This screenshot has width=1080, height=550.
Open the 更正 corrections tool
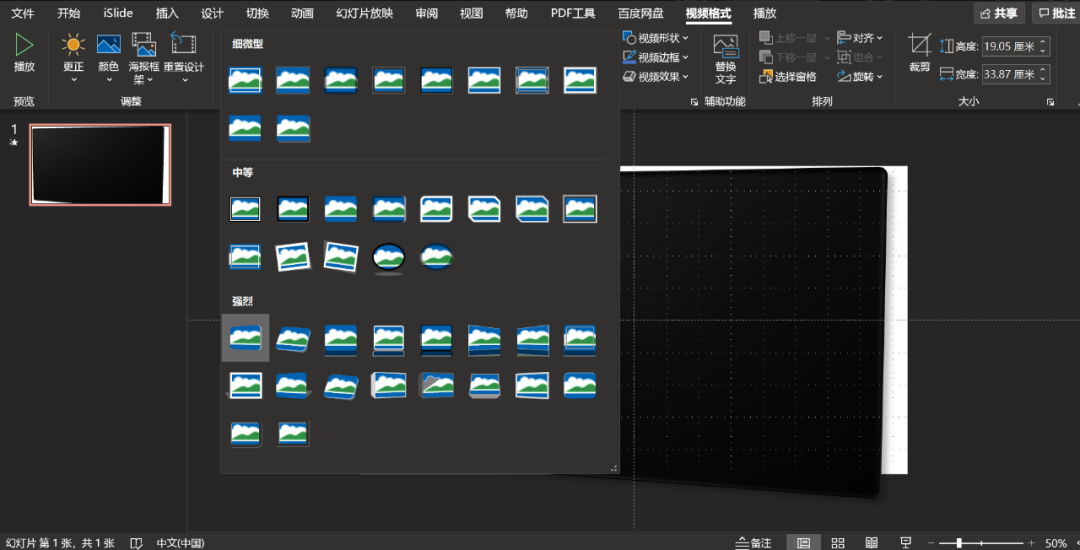point(73,46)
